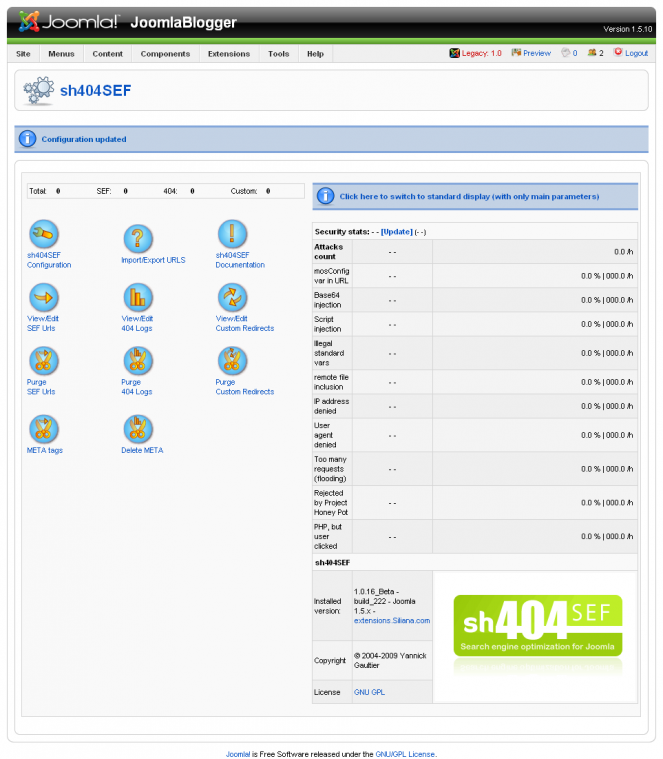Image resolution: width=663 pixels, height=759 pixels.
Task: Click the remote file inclusion label
Action: click(331, 382)
